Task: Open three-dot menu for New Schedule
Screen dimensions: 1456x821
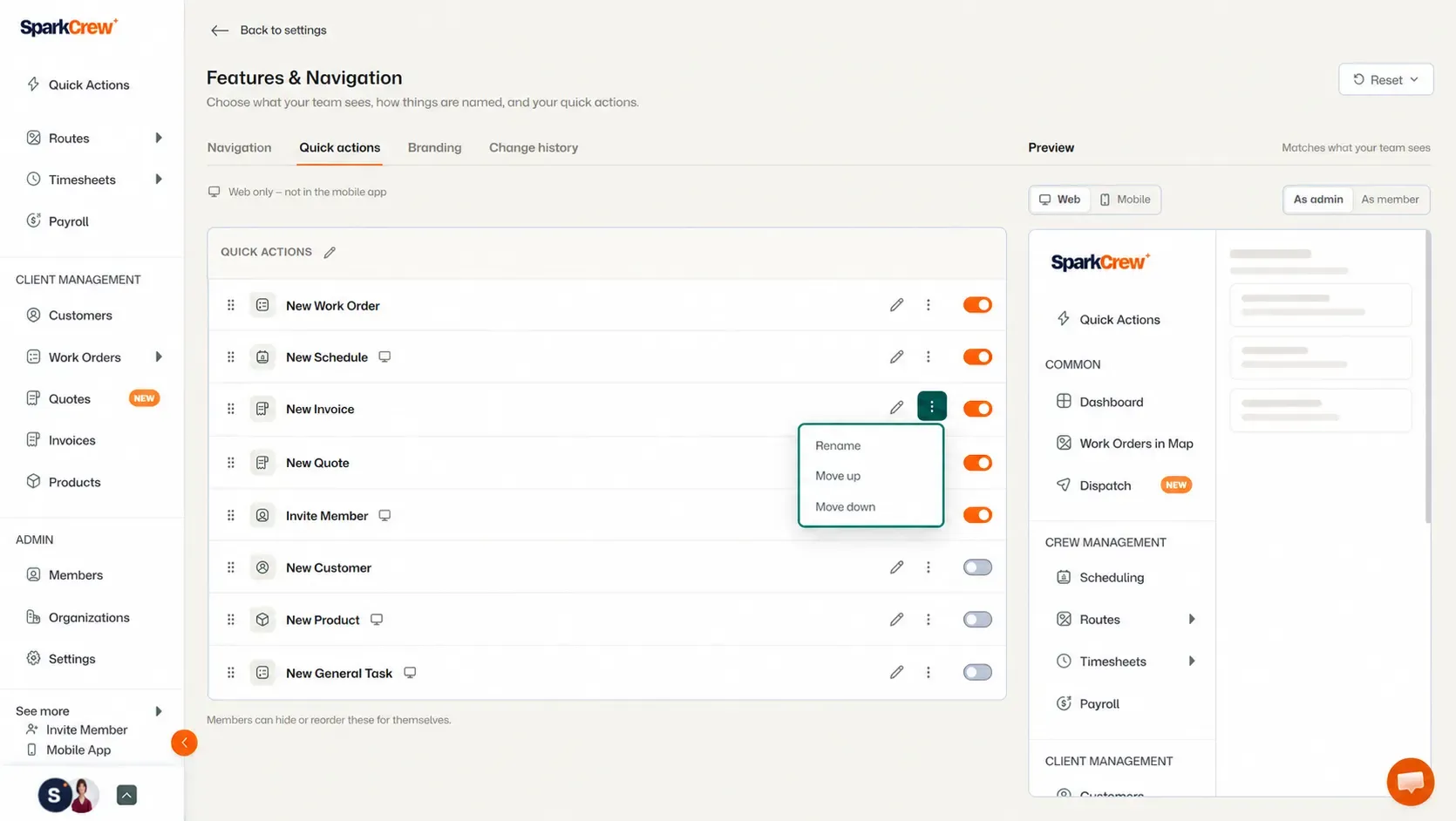Action: point(928,356)
